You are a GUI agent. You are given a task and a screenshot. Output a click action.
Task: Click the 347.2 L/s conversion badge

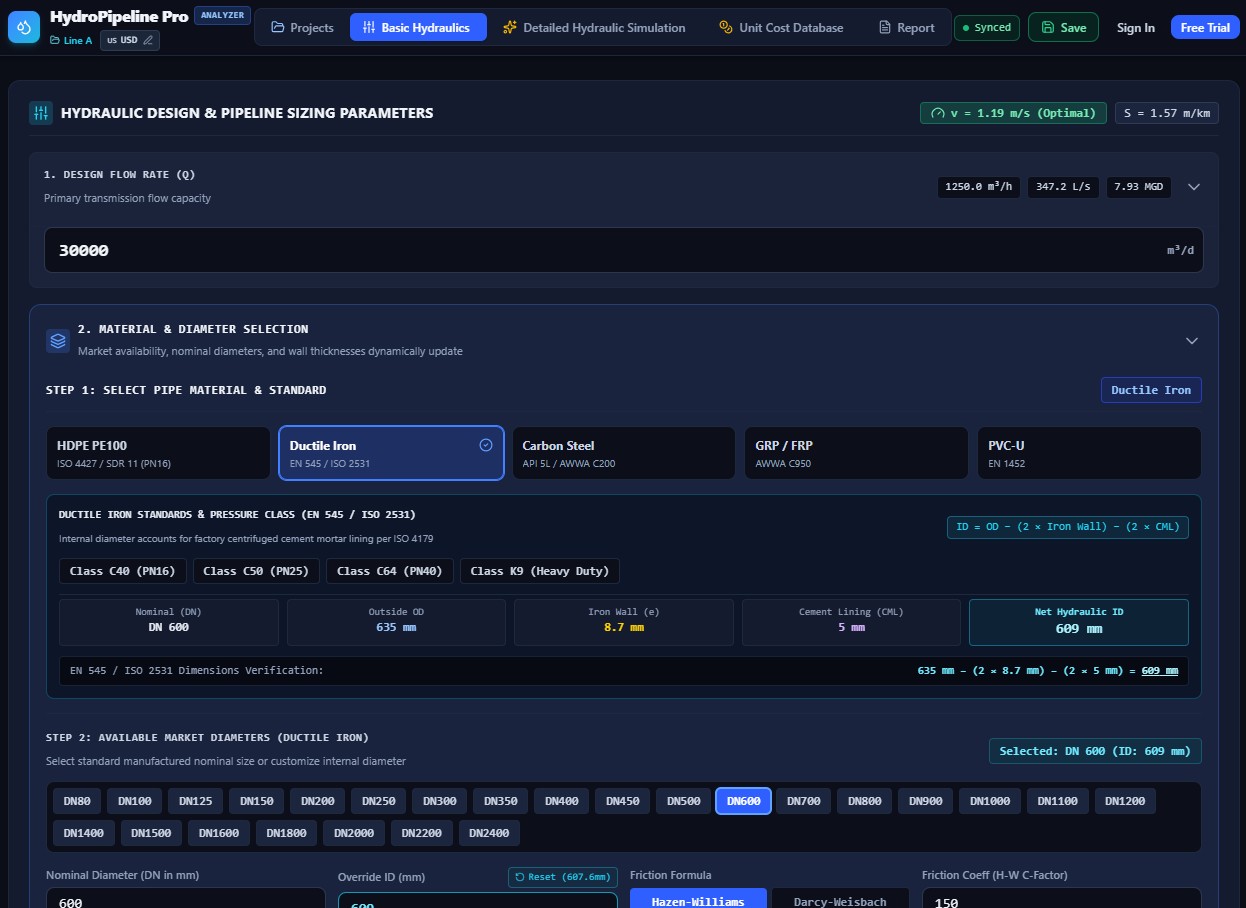[1063, 187]
